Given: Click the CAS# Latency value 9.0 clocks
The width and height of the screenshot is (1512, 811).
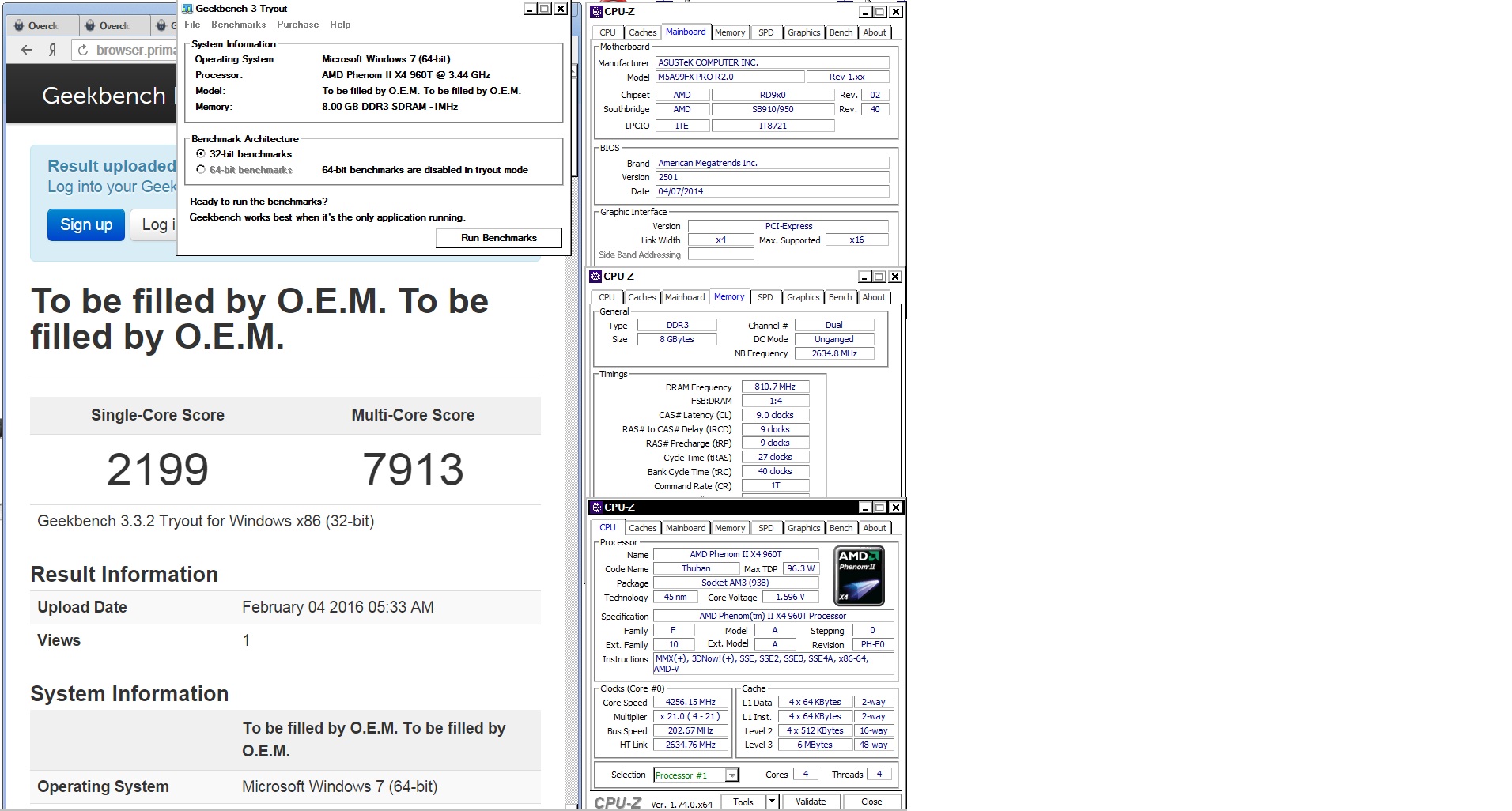Looking at the screenshot, I should click(x=775, y=415).
